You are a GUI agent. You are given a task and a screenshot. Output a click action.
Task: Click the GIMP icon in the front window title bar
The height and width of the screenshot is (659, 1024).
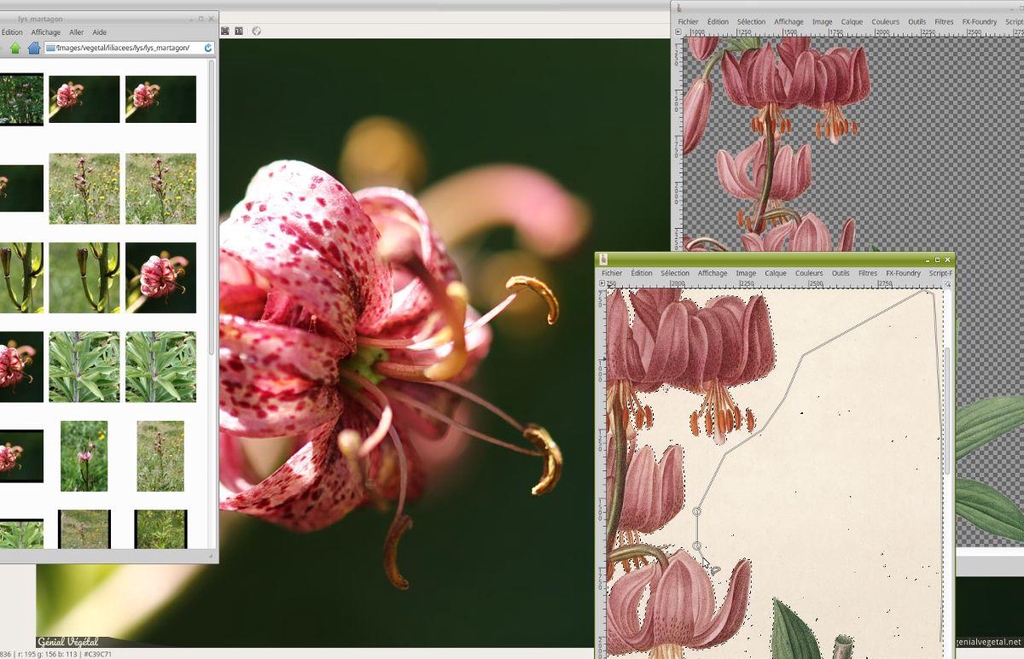point(604,260)
